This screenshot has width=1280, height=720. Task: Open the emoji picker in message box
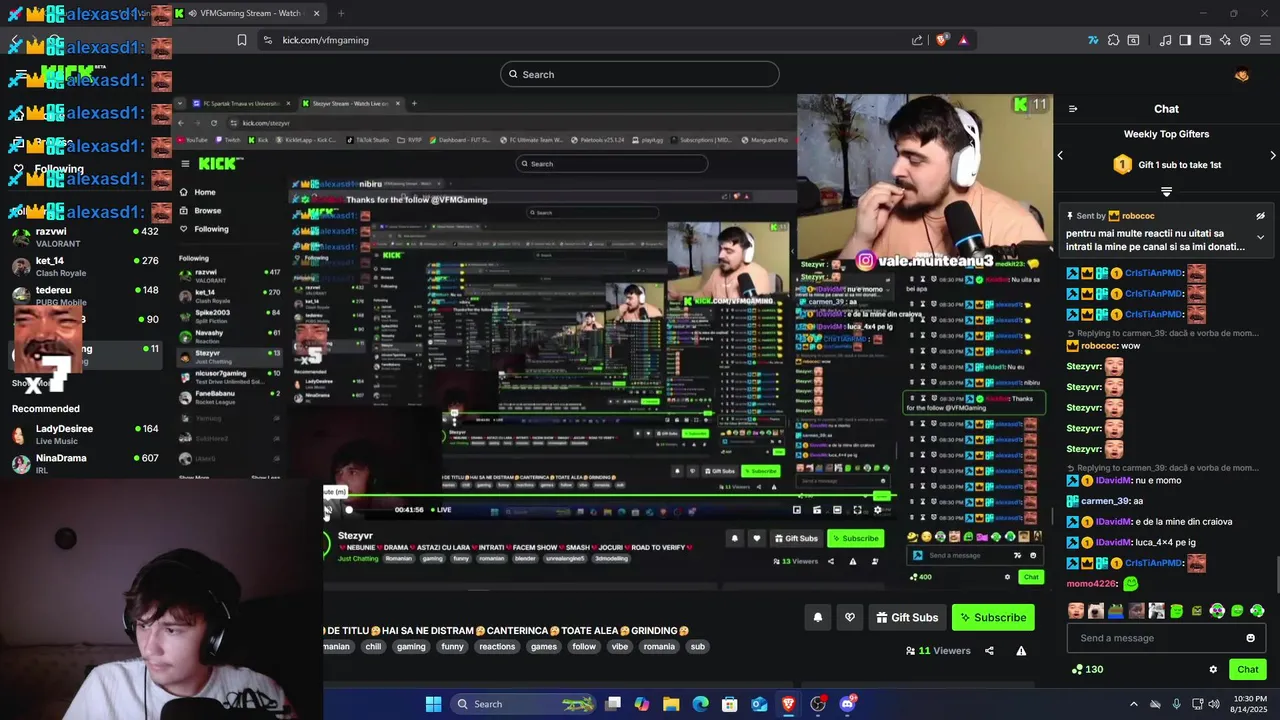pos(1250,638)
